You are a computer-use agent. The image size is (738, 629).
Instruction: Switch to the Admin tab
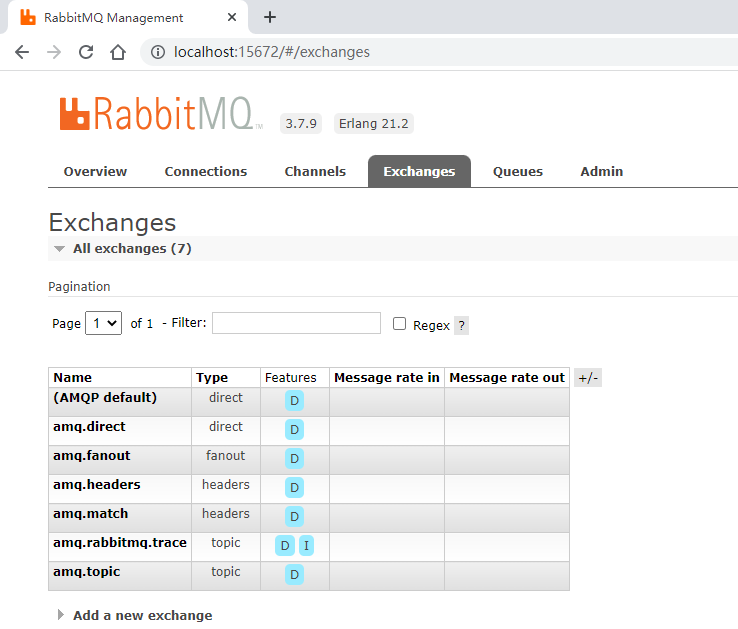click(602, 171)
